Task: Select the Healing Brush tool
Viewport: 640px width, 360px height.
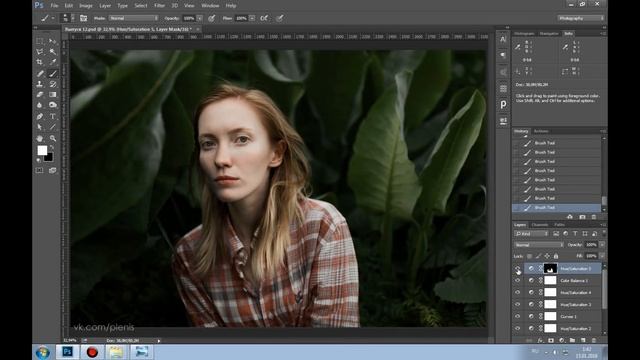Action: [40, 73]
